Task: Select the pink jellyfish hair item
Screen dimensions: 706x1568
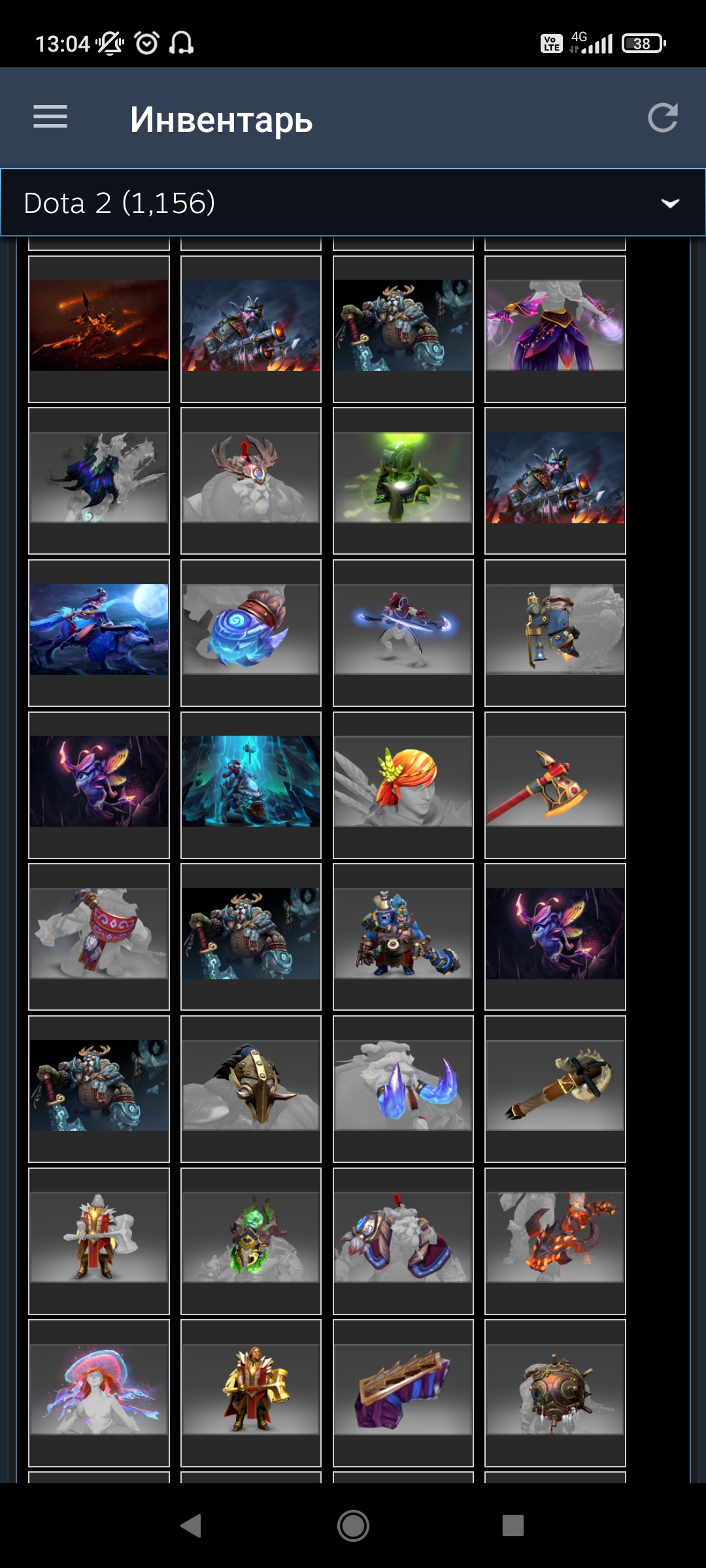Action: click(99, 1393)
